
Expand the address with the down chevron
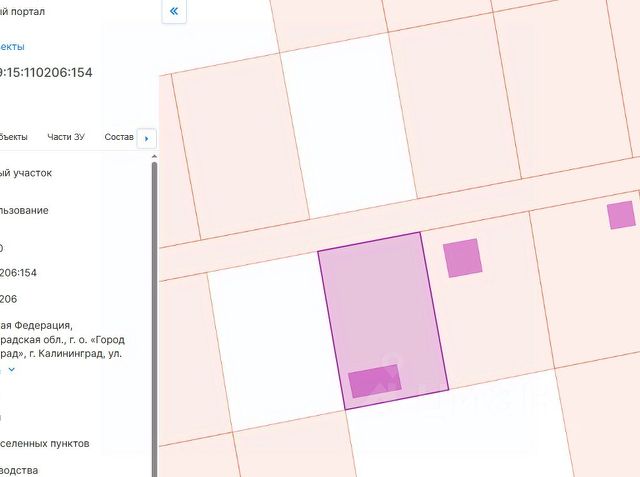tap(12, 370)
